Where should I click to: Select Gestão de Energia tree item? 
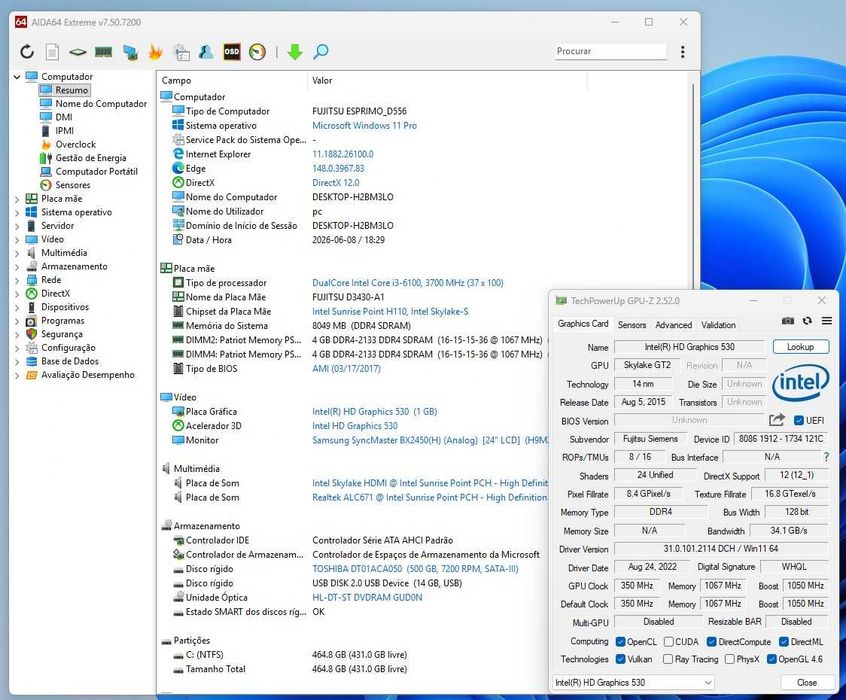(91, 158)
